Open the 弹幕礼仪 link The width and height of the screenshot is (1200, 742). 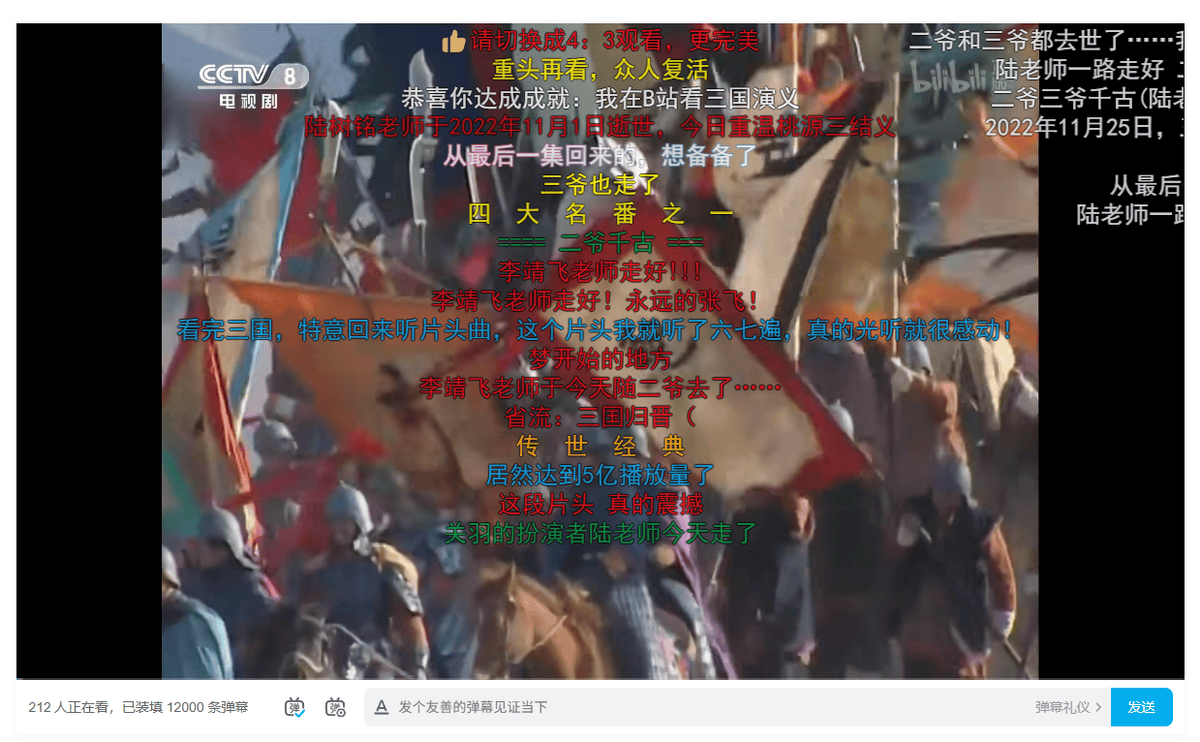click(1068, 707)
